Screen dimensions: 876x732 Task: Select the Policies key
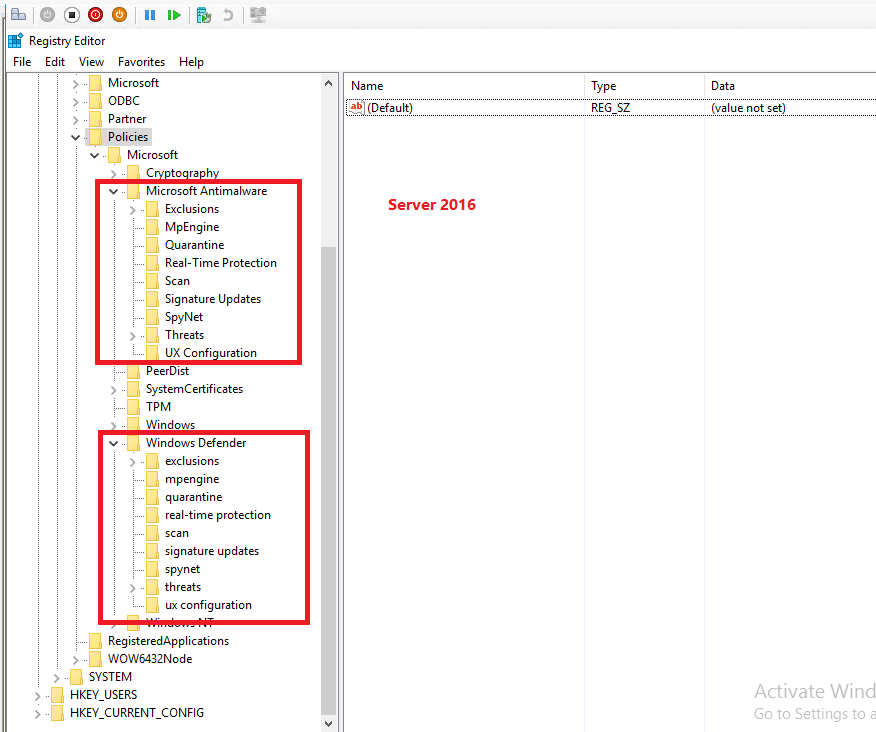click(x=128, y=137)
